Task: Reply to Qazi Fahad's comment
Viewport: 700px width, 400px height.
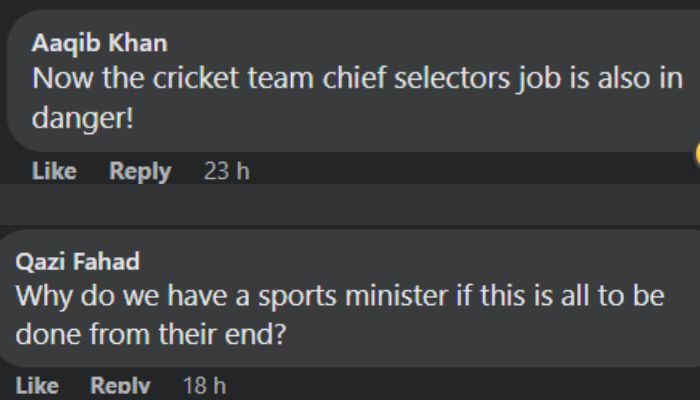Action: tap(120, 386)
